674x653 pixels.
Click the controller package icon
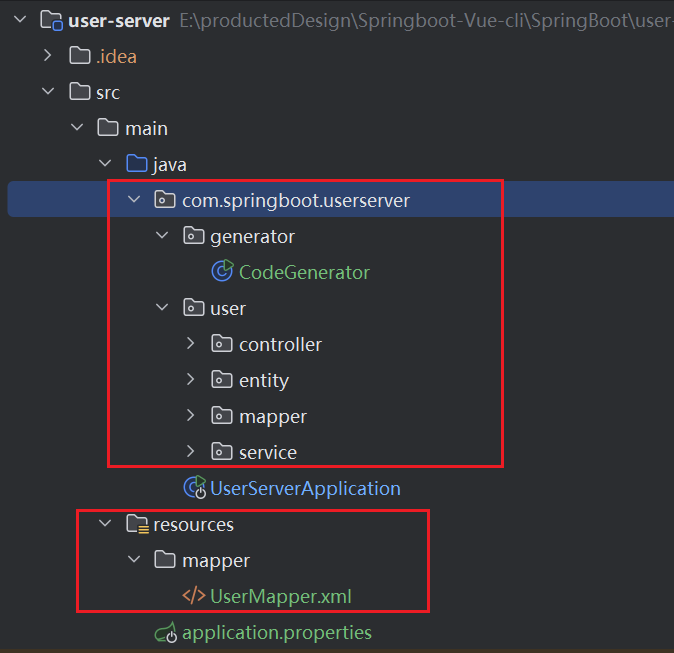point(222,344)
